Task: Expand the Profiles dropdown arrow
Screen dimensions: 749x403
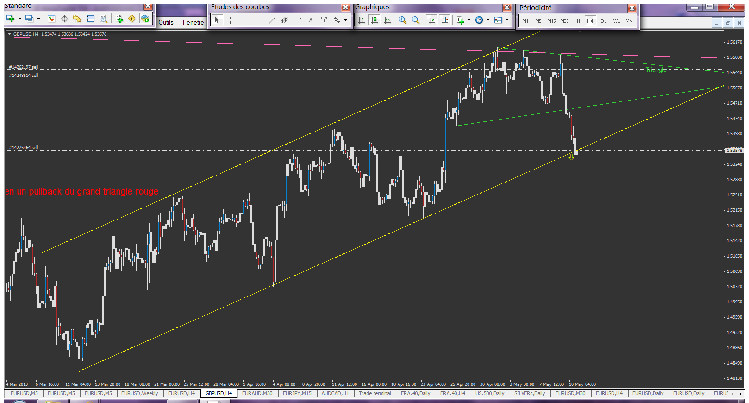Action: (x=39, y=19)
